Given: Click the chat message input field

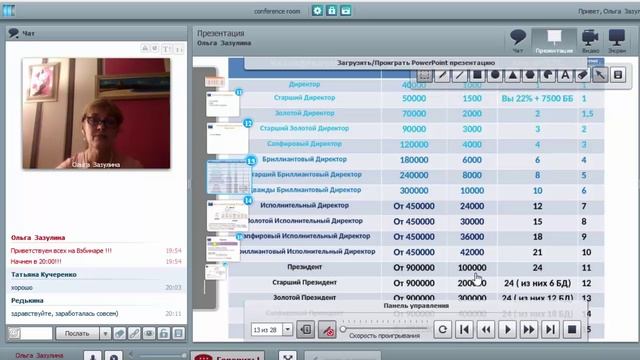Looking at the screenshot, I should (36, 333).
